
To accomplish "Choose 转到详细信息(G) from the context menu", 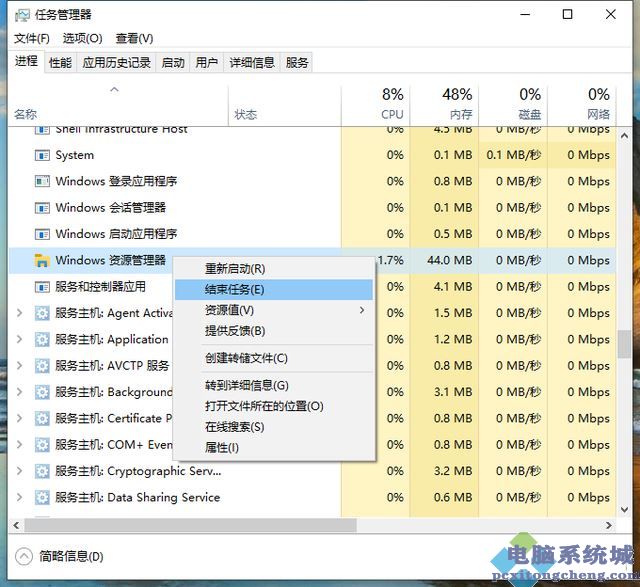I will pyautogui.click(x=274, y=385).
